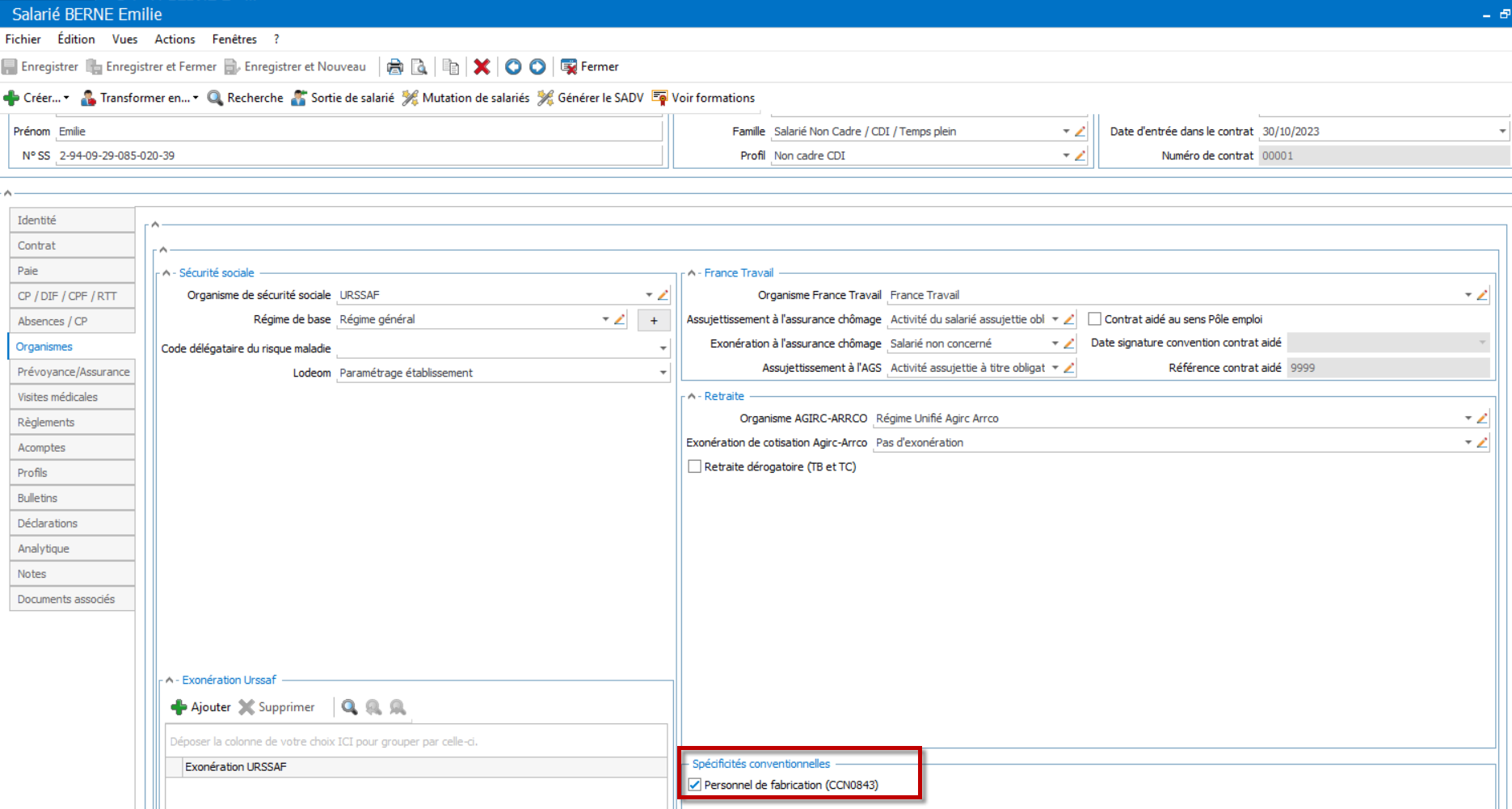Click the N° SS input field
The image size is (1512, 809).
359,155
